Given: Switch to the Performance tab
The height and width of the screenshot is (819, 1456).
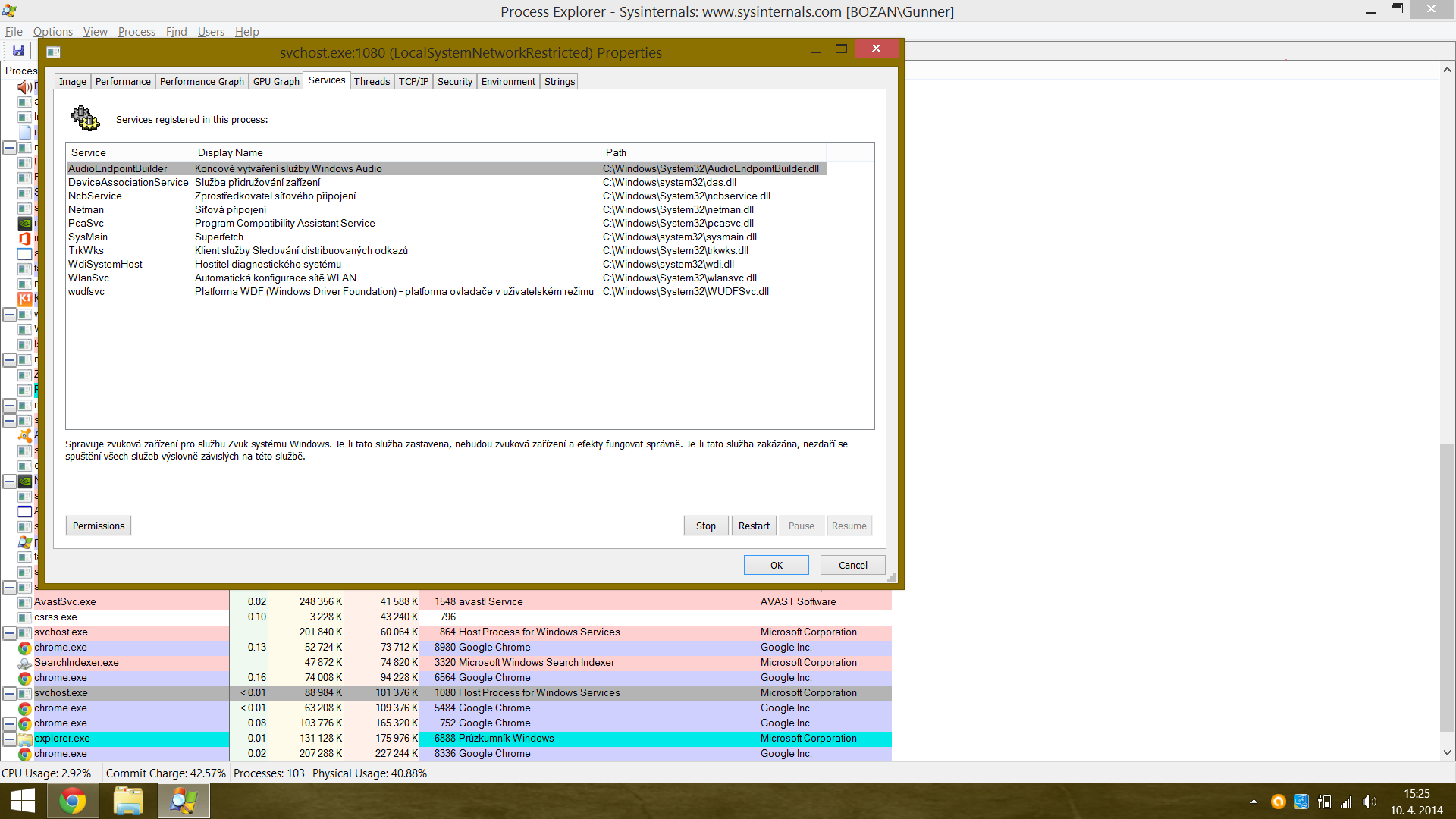Looking at the screenshot, I should click(x=123, y=81).
